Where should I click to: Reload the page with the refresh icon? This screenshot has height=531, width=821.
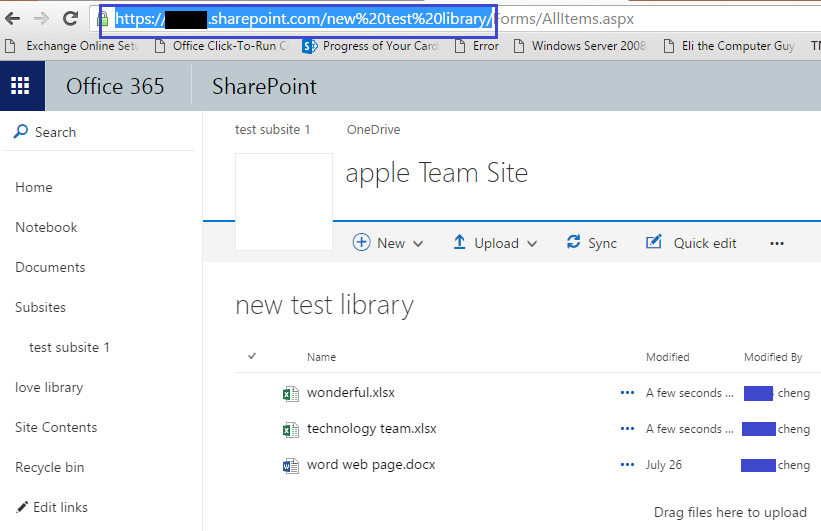point(70,19)
